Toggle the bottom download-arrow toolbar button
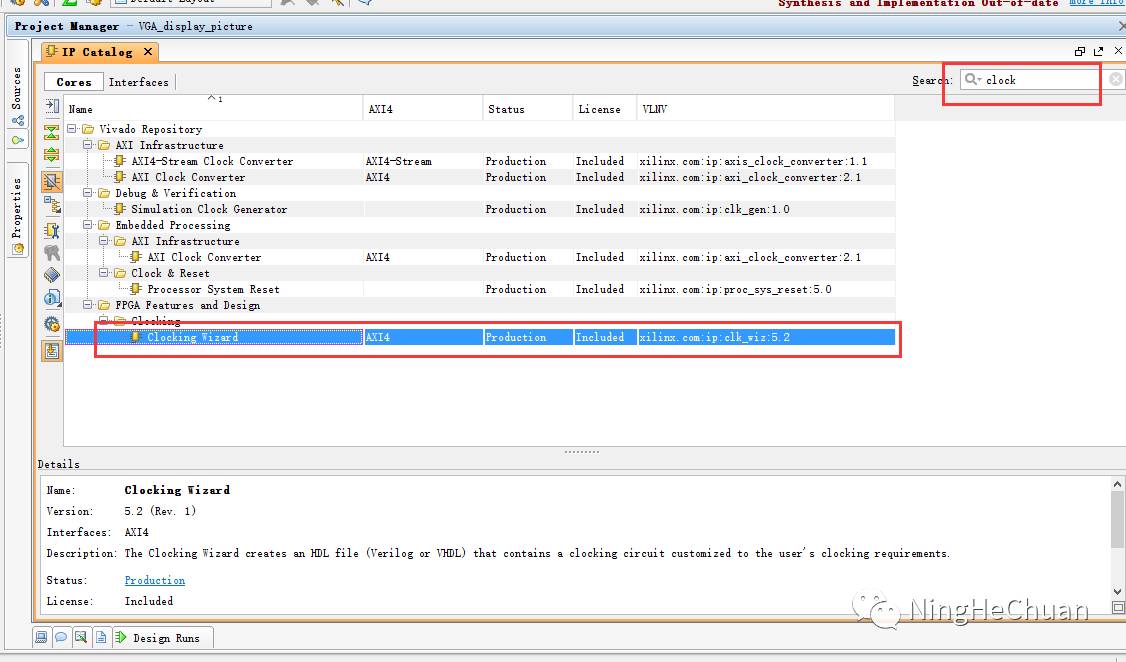This screenshot has height=662, width=1126. click(52, 350)
